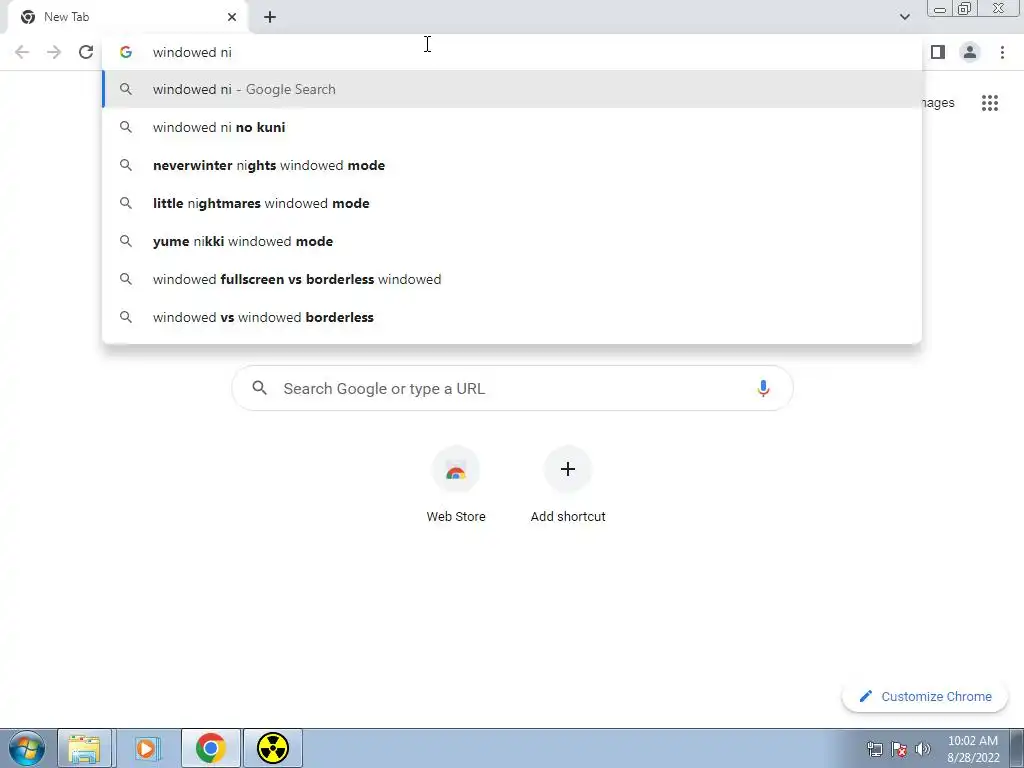Choose 'windowed ni - Google Search' suggestion
Image resolution: width=1024 pixels, height=768 pixels.
pyautogui.click(x=512, y=89)
